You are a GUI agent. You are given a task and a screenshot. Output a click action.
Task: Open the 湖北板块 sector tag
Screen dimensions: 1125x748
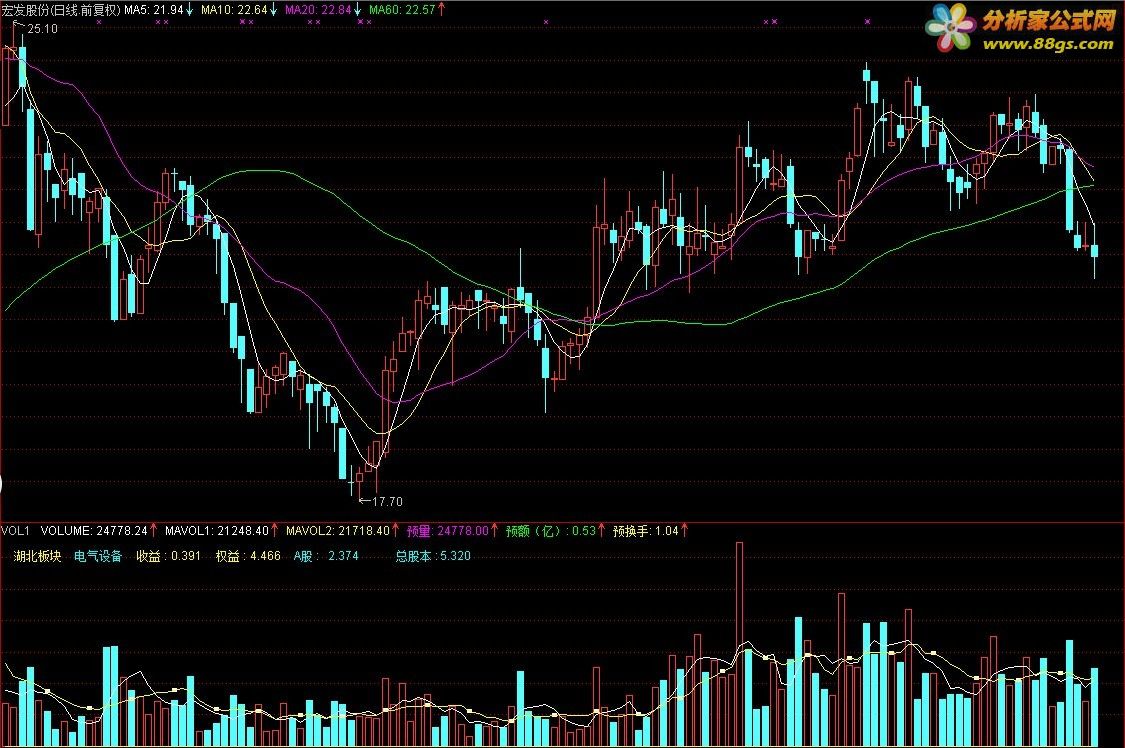point(37,556)
